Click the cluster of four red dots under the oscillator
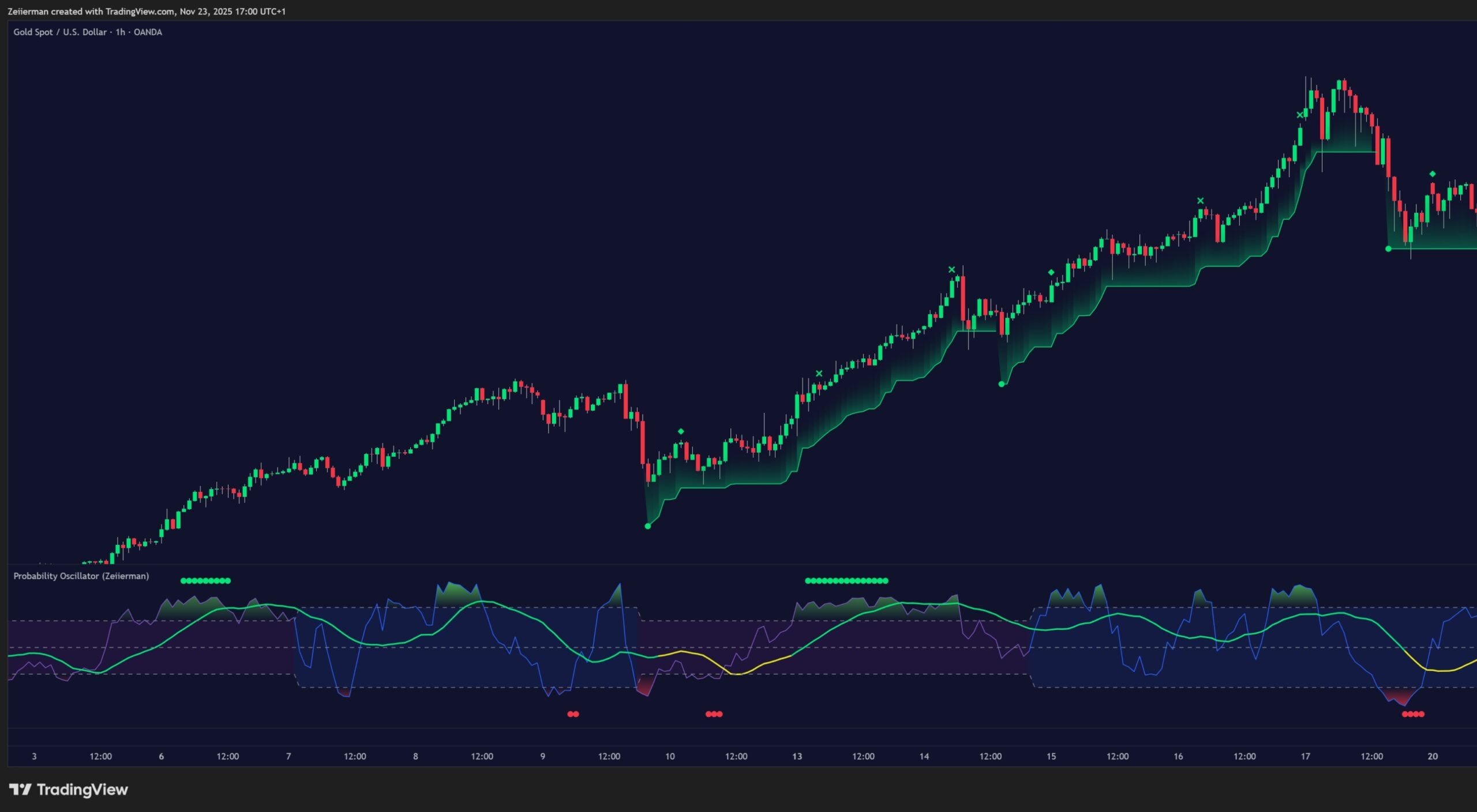The height and width of the screenshot is (812, 1477). (1413, 714)
